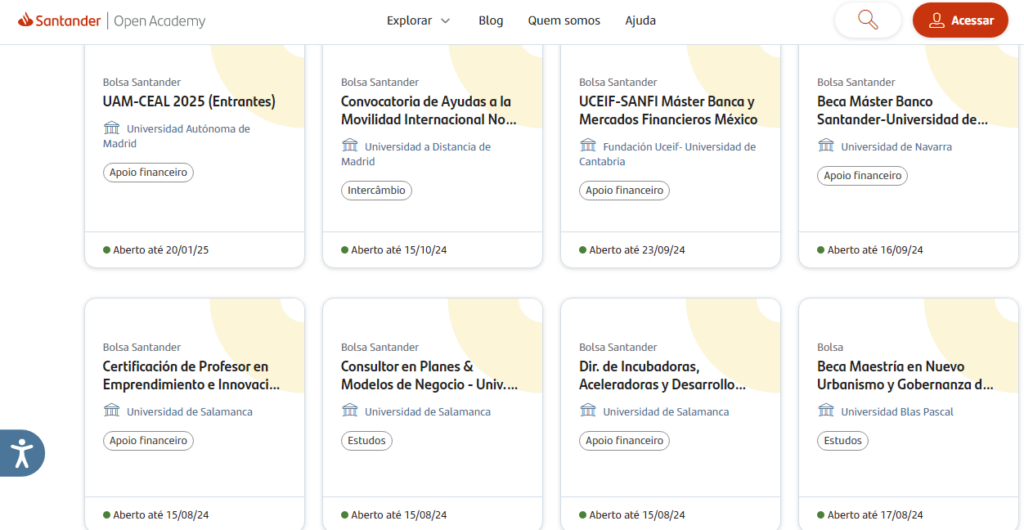1024x530 pixels.
Task: Click Universidad de Navarra text
Action: click(896, 147)
